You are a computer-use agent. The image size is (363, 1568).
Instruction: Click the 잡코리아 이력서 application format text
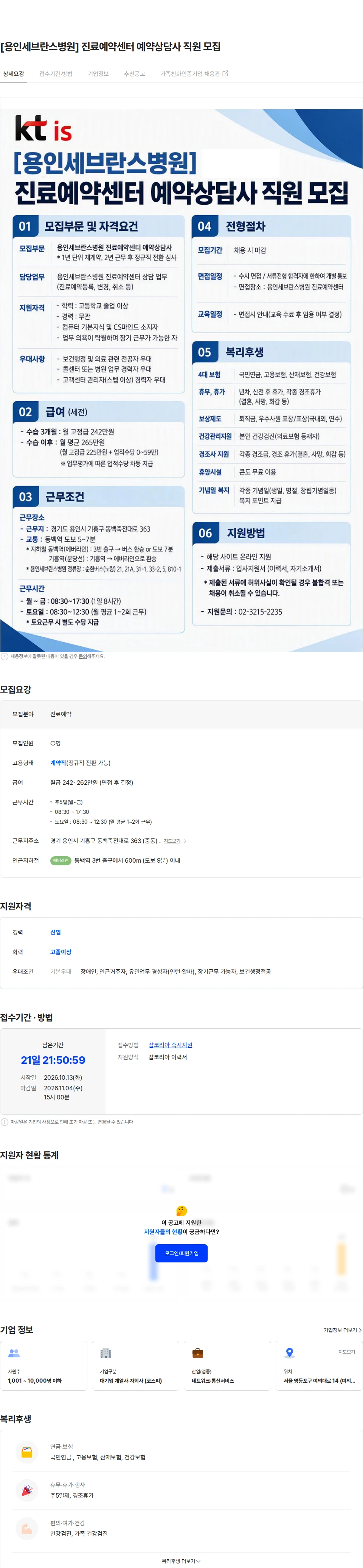[x=168, y=1057]
